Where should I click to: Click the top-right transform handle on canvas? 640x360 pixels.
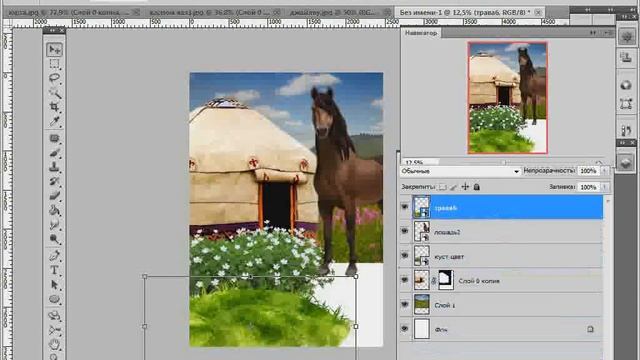pyautogui.click(x=356, y=276)
